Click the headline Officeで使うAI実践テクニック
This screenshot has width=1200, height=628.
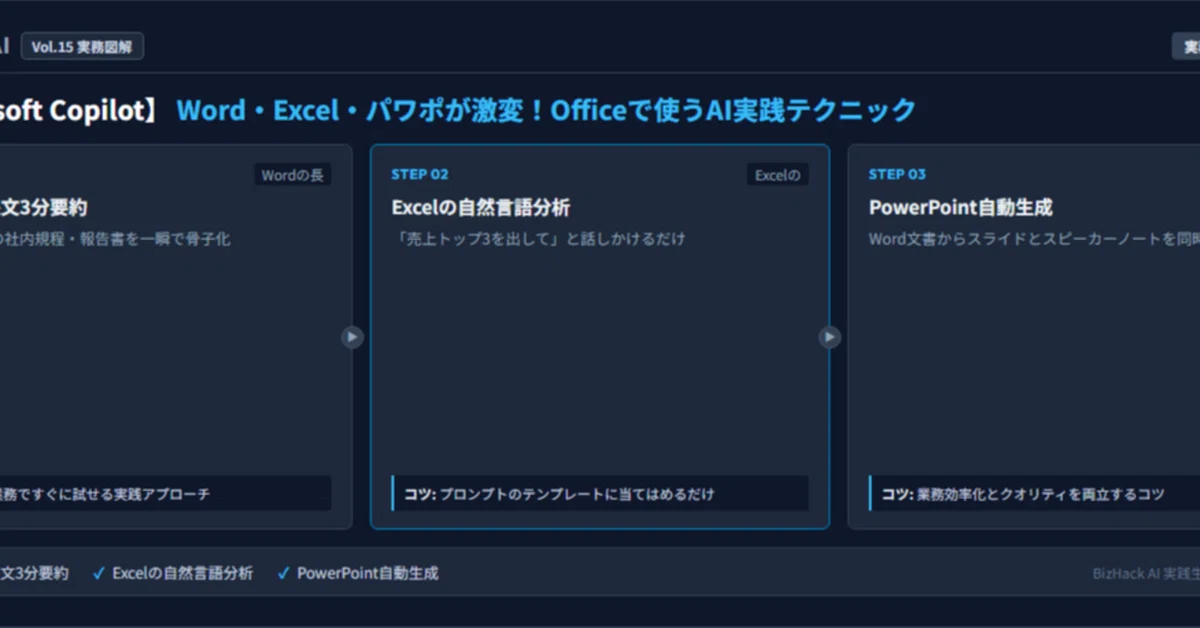(x=733, y=110)
